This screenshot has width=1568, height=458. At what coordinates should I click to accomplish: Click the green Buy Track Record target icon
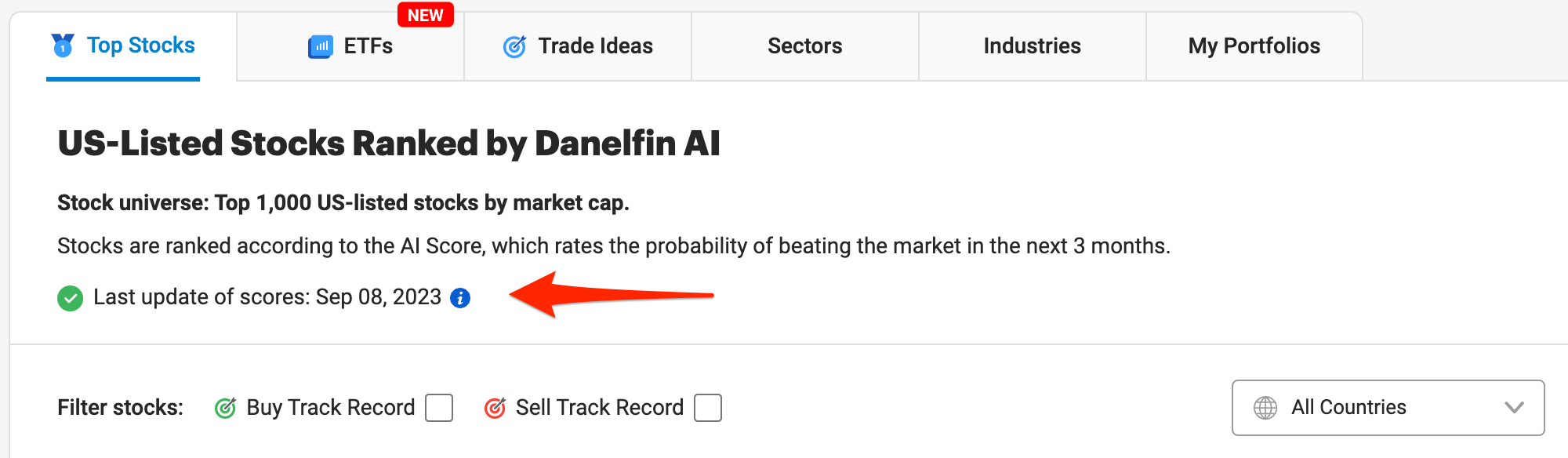[x=226, y=408]
